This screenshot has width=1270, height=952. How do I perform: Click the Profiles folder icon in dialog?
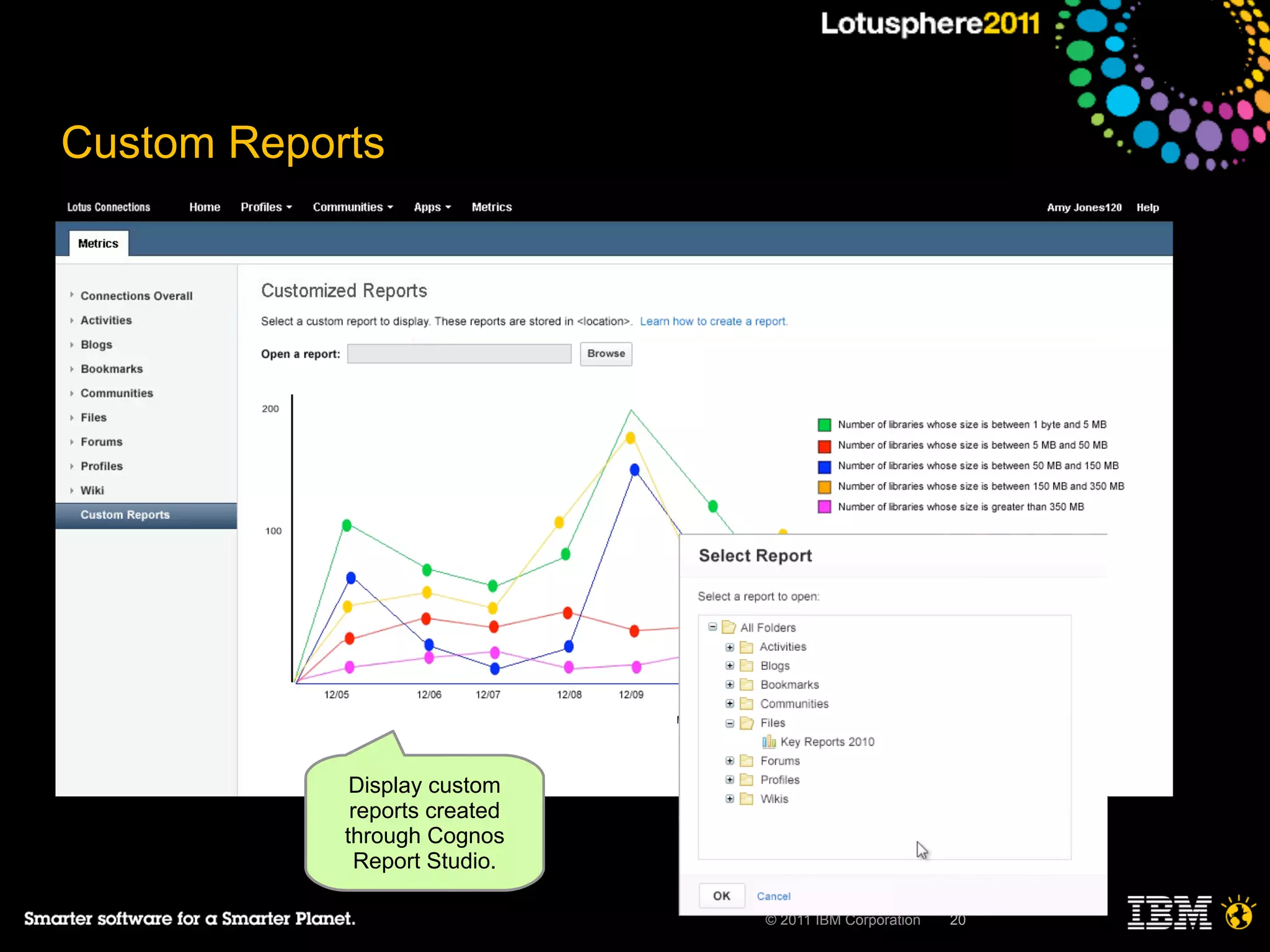tap(747, 780)
